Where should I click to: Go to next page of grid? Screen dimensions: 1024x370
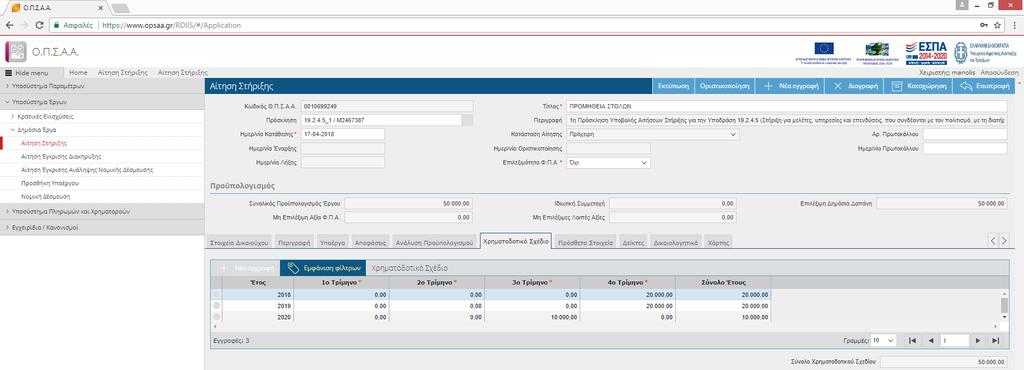(978, 341)
